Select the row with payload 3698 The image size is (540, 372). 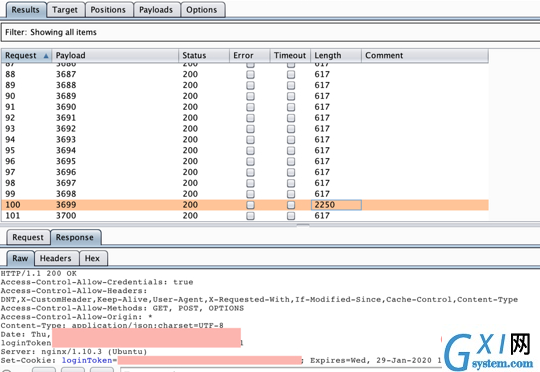click(x=245, y=194)
